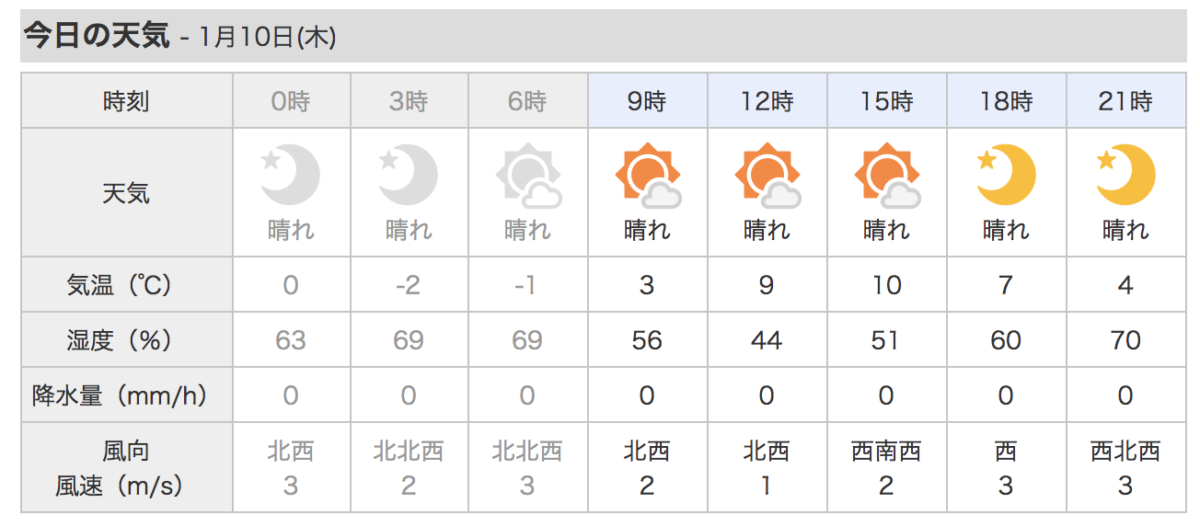The width and height of the screenshot is (1200, 526).
Task: Select the 風向 風速 row label
Action: coord(126,468)
